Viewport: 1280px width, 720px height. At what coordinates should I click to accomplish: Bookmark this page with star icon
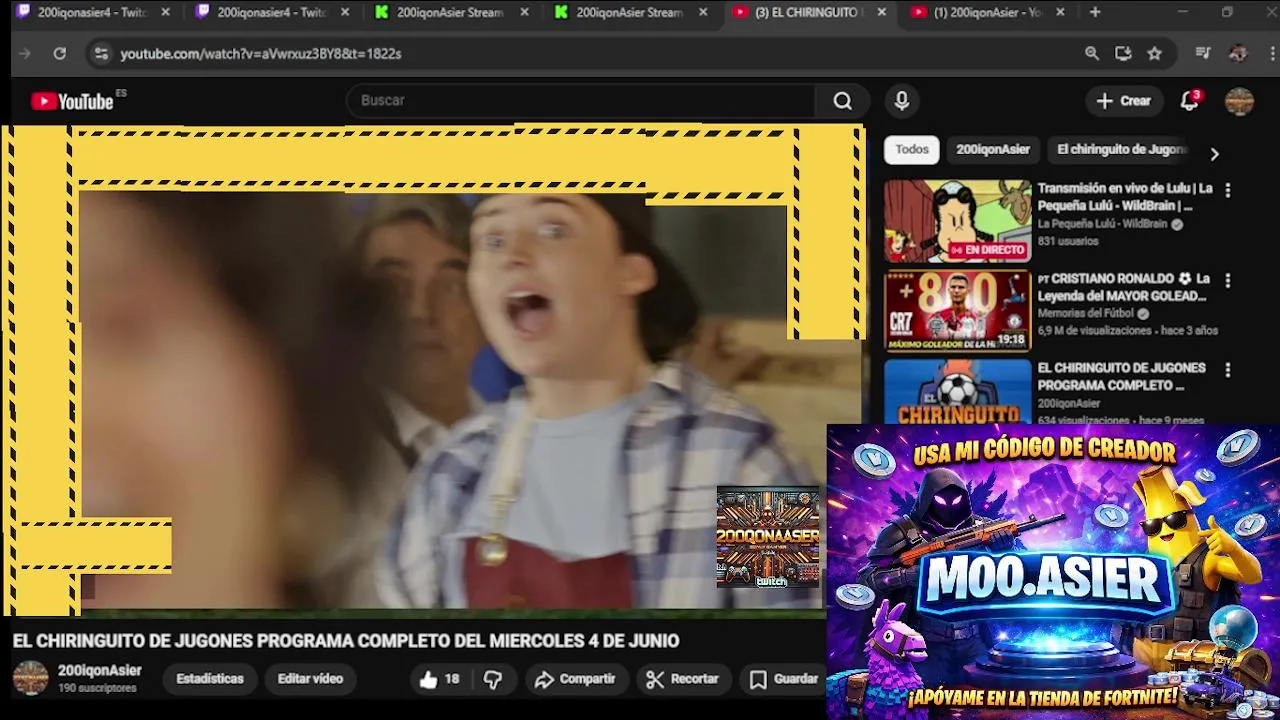[x=1155, y=54]
